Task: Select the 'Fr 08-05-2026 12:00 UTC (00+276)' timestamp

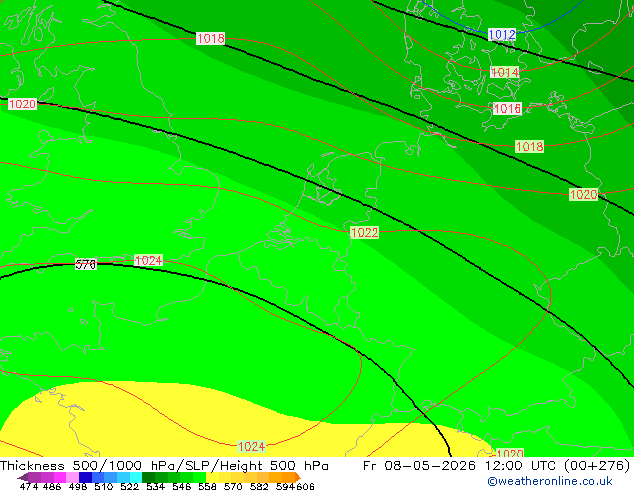Action: click(x=497, y=466)
